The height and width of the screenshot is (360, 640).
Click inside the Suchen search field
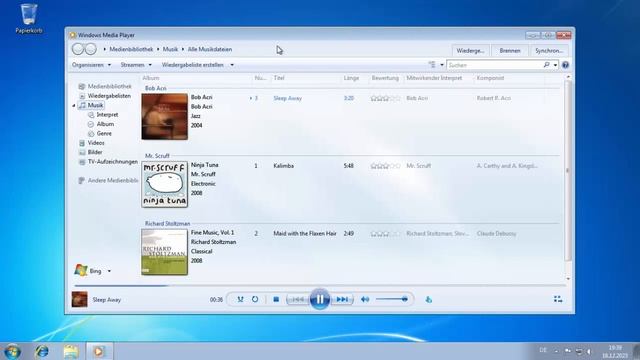[495, 65]
